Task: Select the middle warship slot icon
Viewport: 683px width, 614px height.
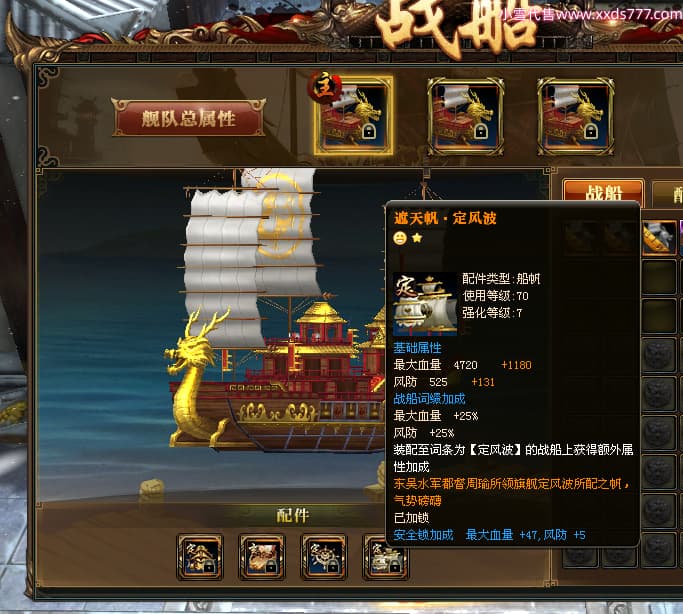Action: point(466,117)
